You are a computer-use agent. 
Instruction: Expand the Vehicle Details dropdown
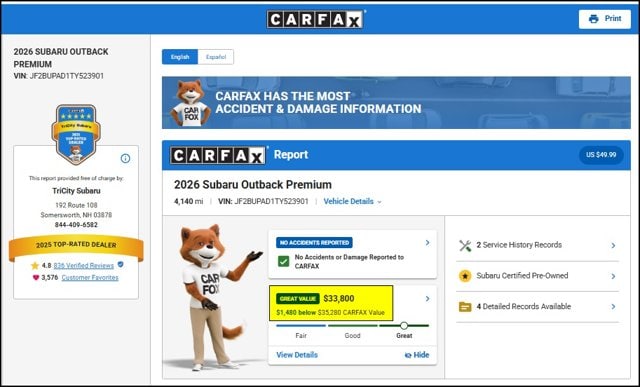click(x=352, y=201)
